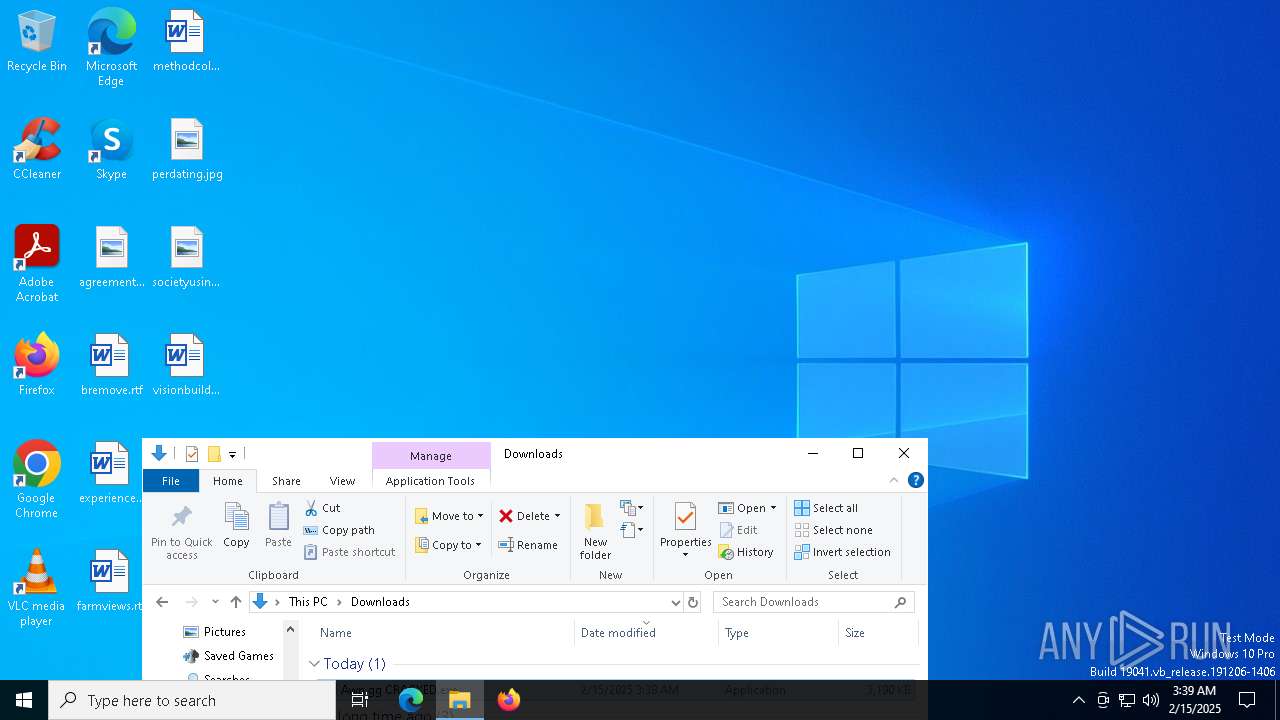Minimize the ribbon with chevron

click(894, 480)
